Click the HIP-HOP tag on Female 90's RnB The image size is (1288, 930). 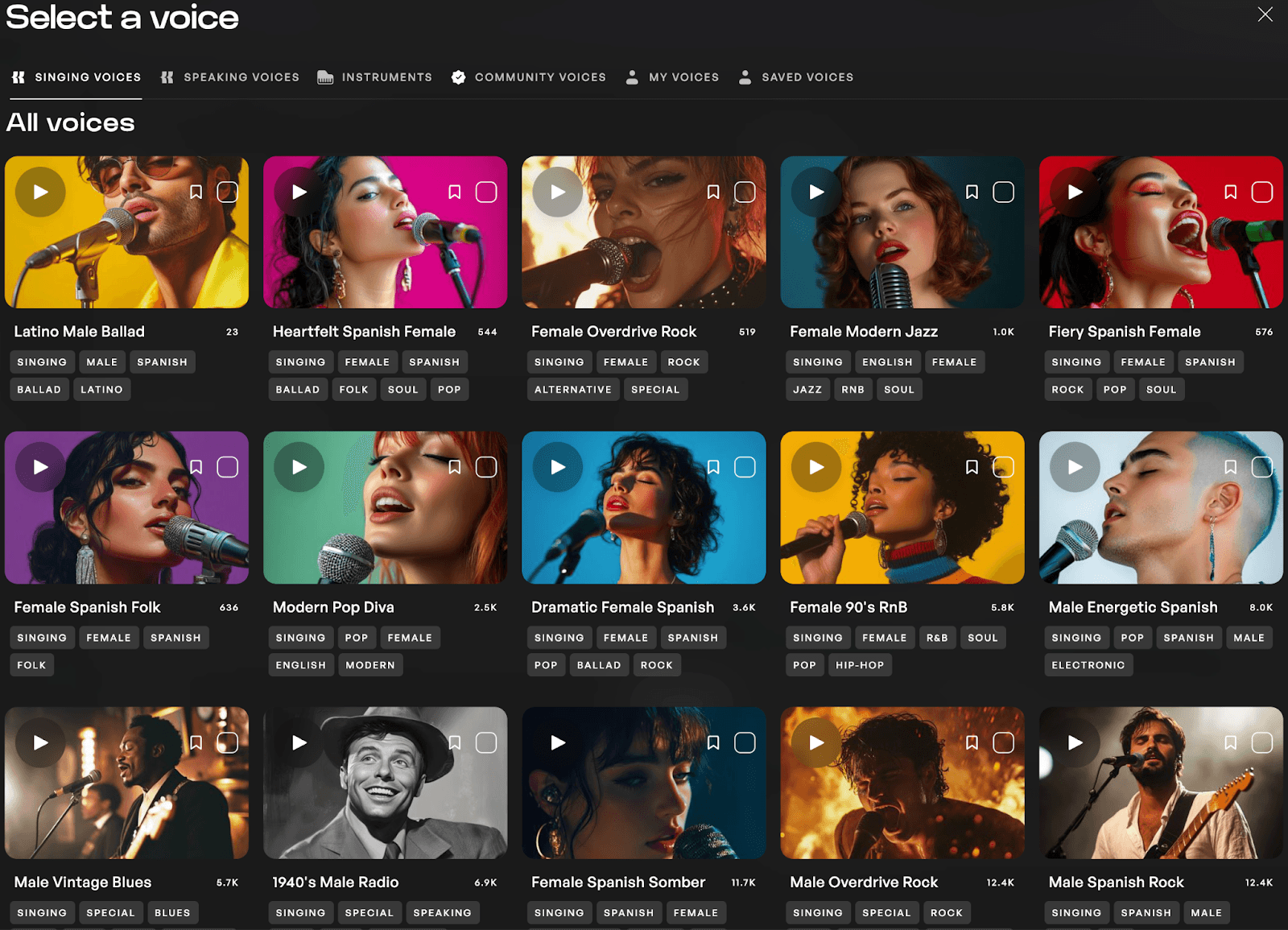[x=860, y=665]
